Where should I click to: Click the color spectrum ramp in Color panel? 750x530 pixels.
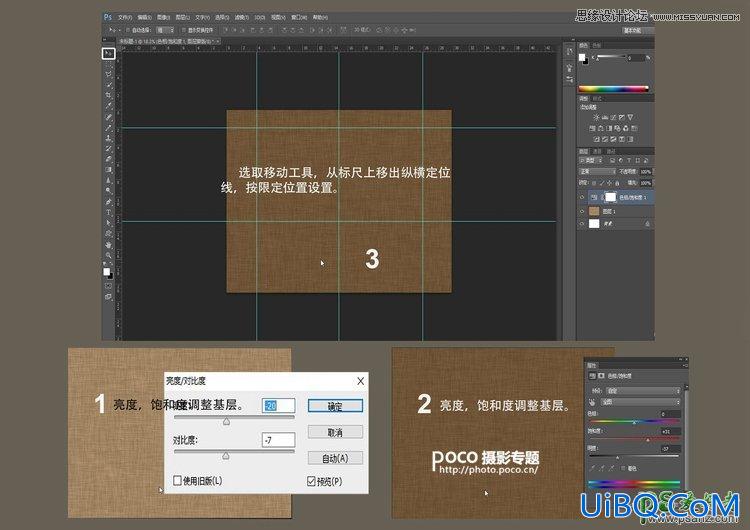[613, 89]
